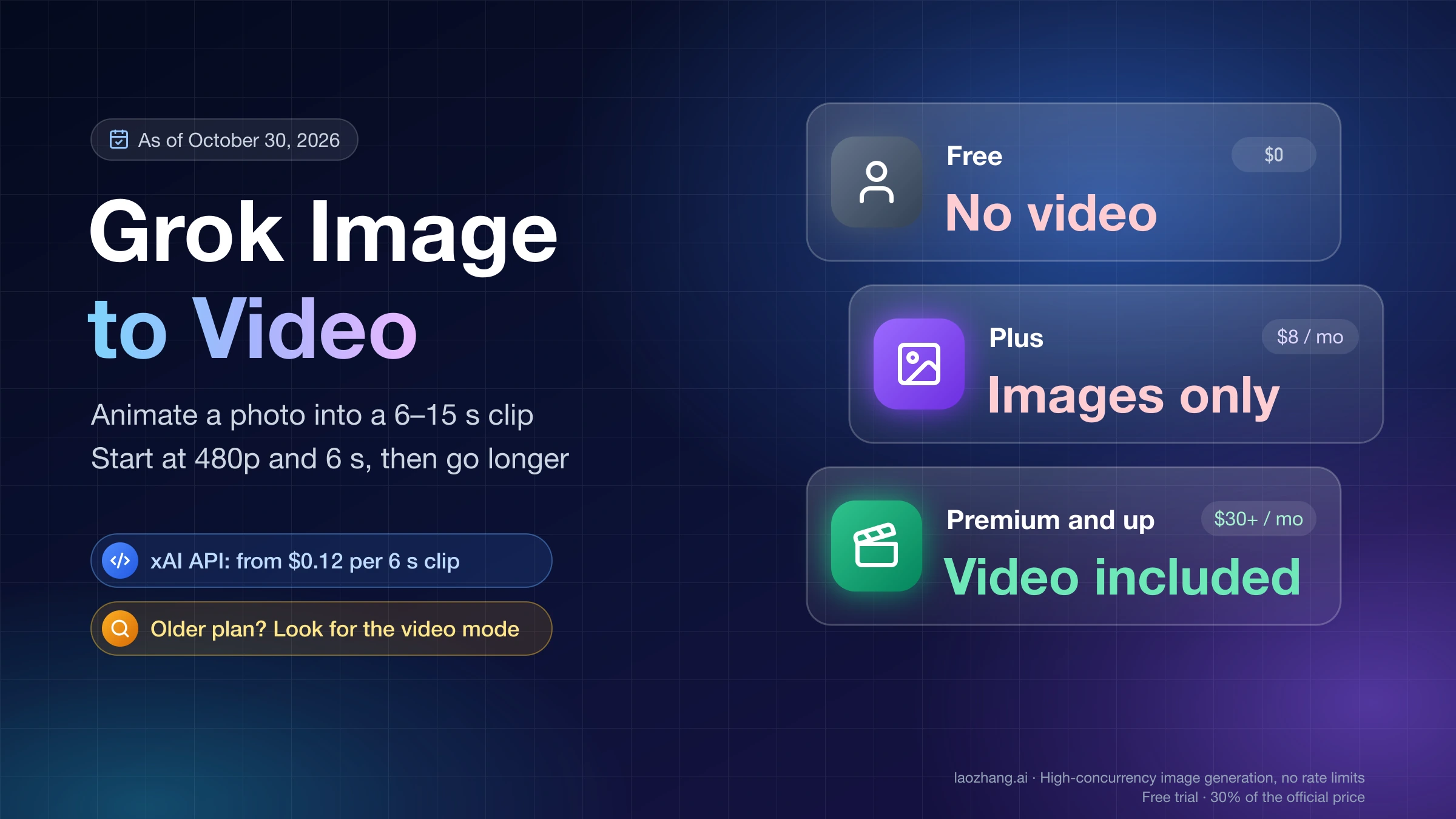This screenshot has height=819, width=1456.
Task: Click the 'xAI API: from $0.12 per 6 s clip' pill
Action: pyautogui.click(x=322, y=561)
